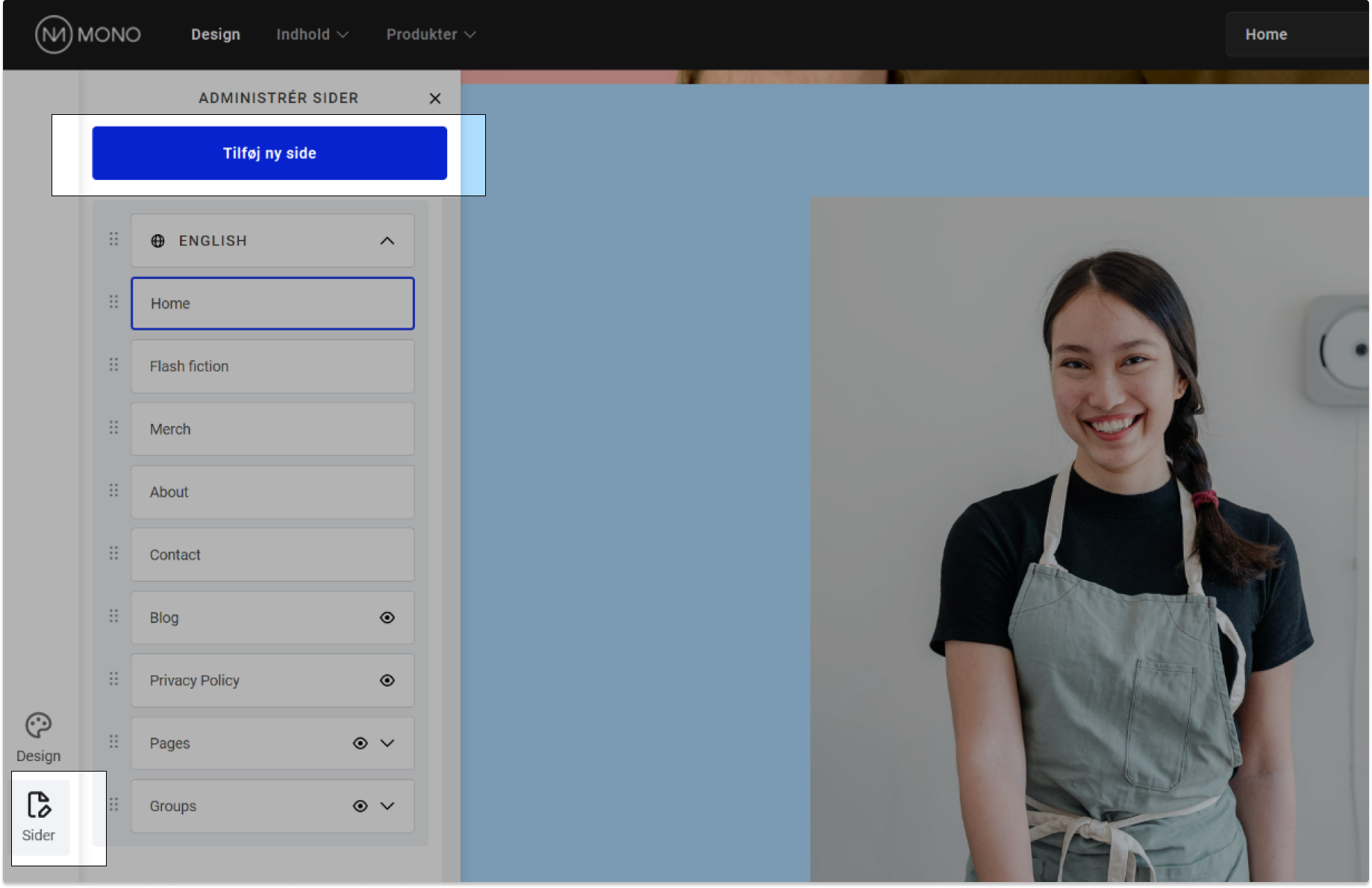
Task: Open the Indhold menu
Action: click(x=311, y=34)
